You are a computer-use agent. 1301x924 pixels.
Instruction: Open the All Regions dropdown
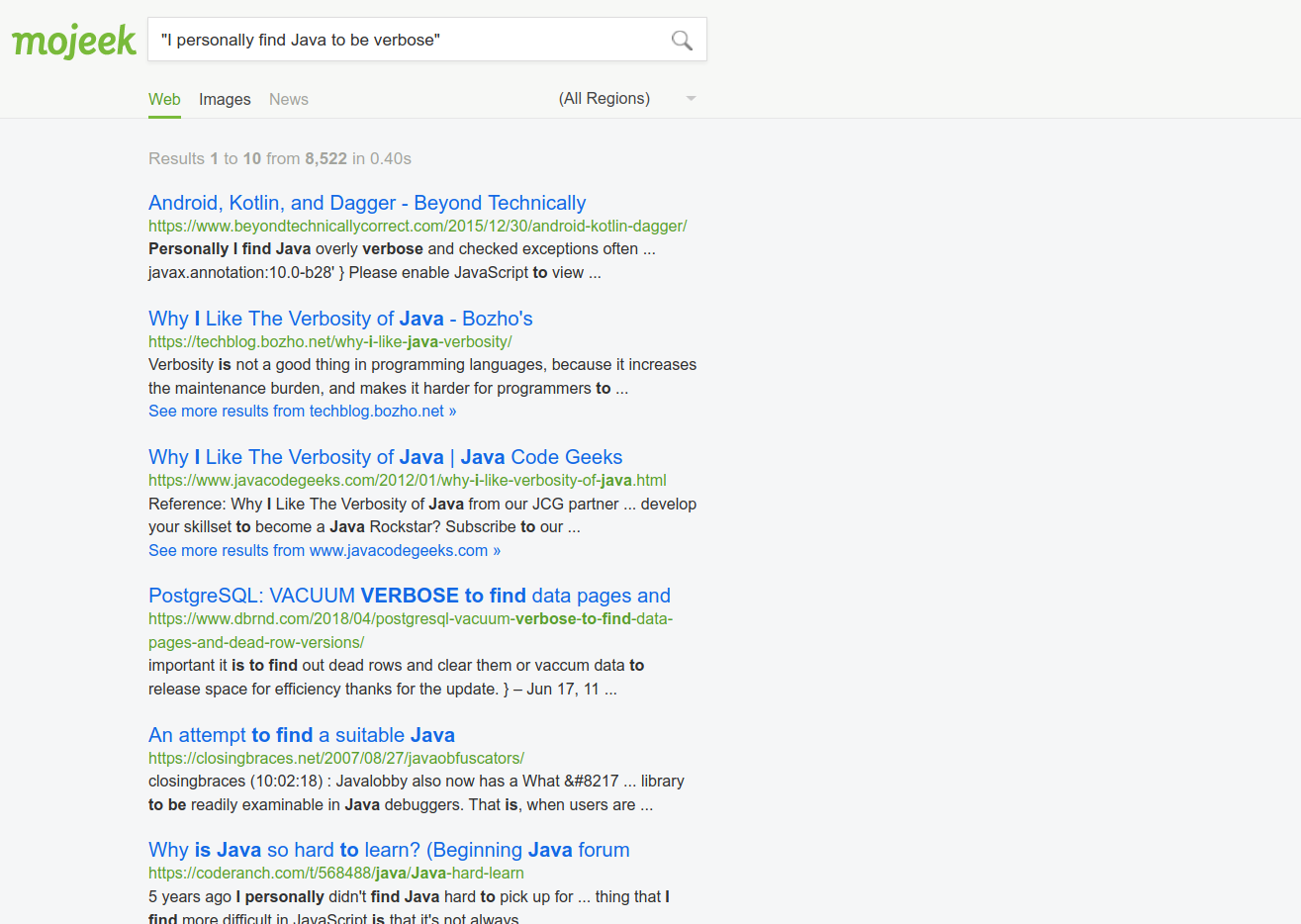coord(627,98)
